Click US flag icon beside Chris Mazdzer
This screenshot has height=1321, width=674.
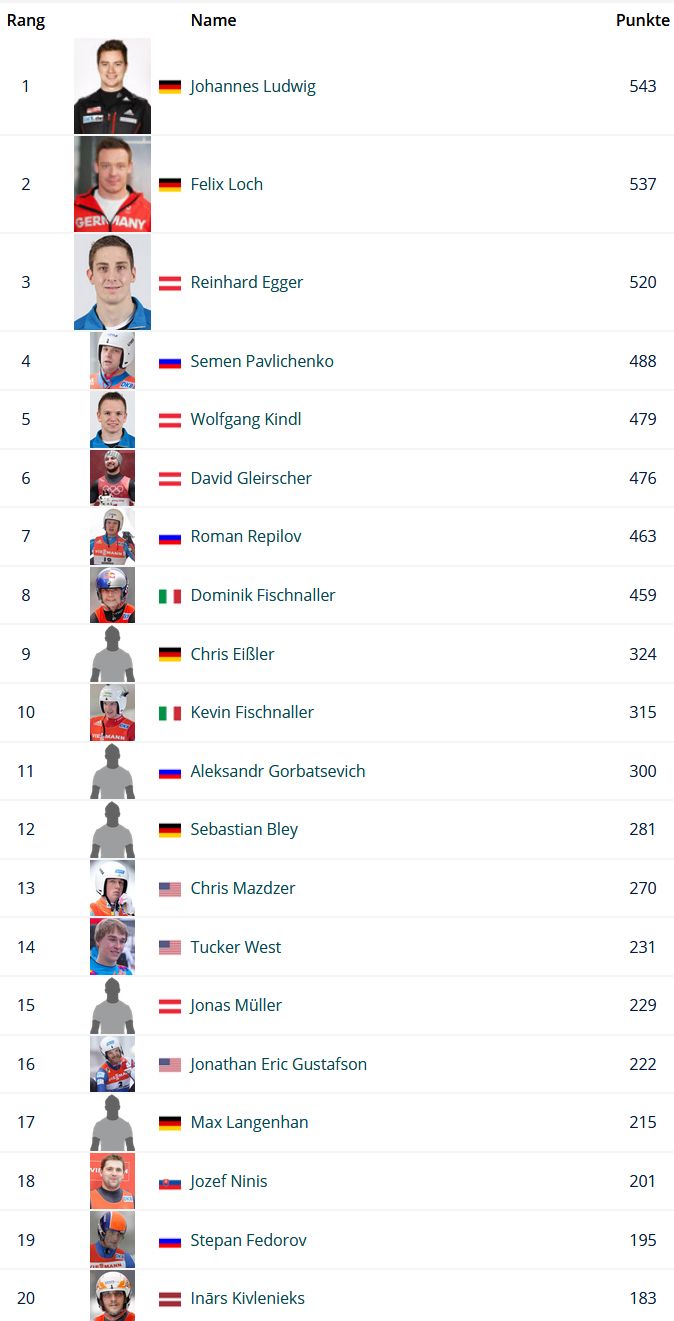(170, 889)
